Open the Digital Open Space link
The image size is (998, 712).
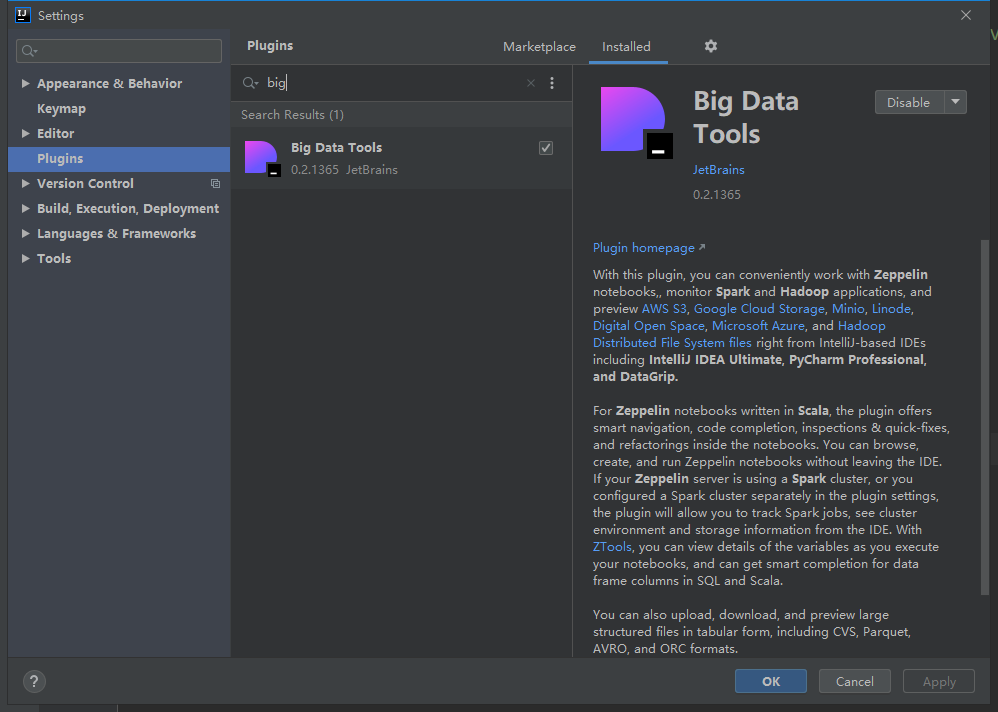pyautogui.click(x=649, y=326)
